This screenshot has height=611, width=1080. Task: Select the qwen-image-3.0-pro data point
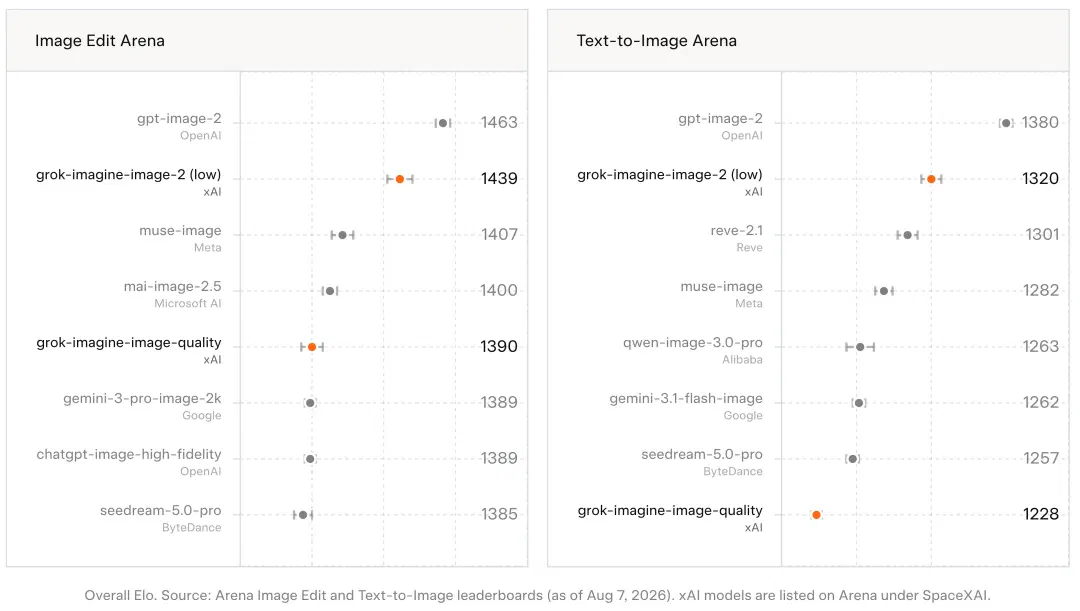point(860,347)
